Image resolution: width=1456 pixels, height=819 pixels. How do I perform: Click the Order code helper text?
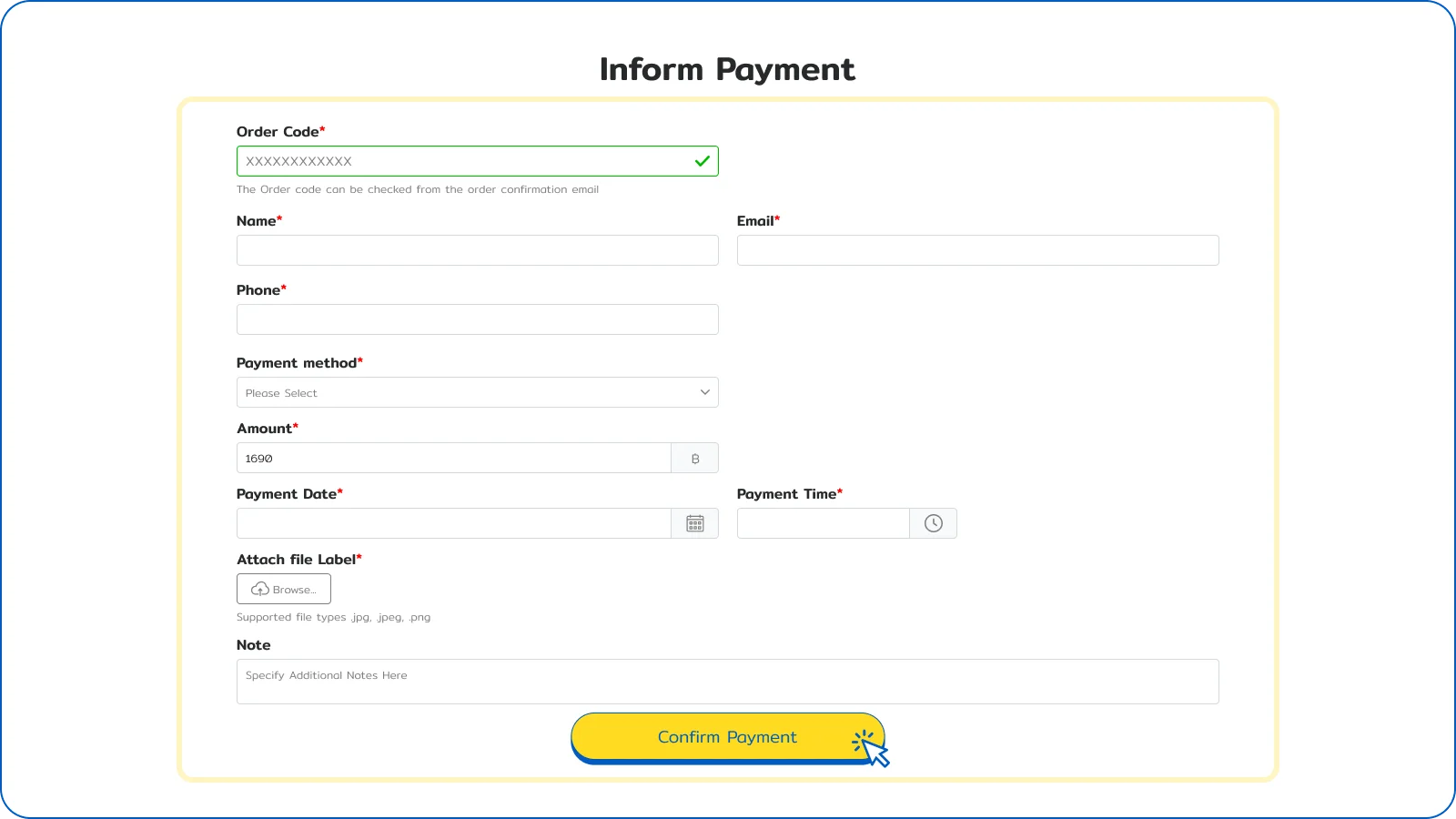click(x=418, y=189)
